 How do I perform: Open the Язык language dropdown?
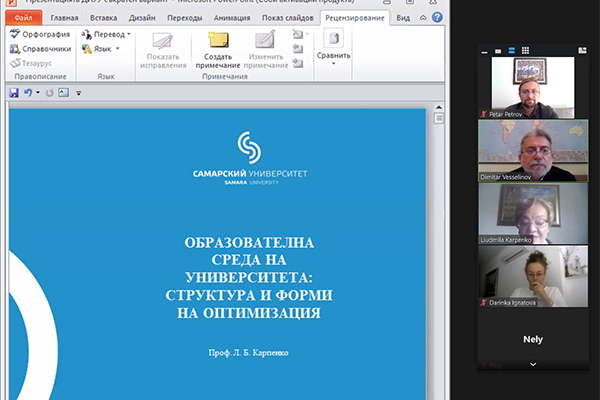[101, 49]
